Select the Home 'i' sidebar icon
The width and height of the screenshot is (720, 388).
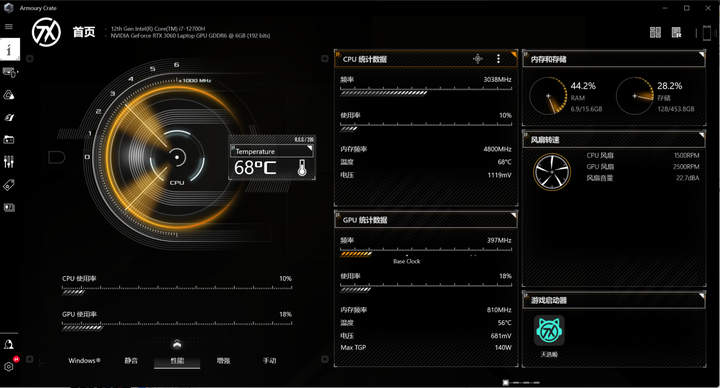[10, 49]
